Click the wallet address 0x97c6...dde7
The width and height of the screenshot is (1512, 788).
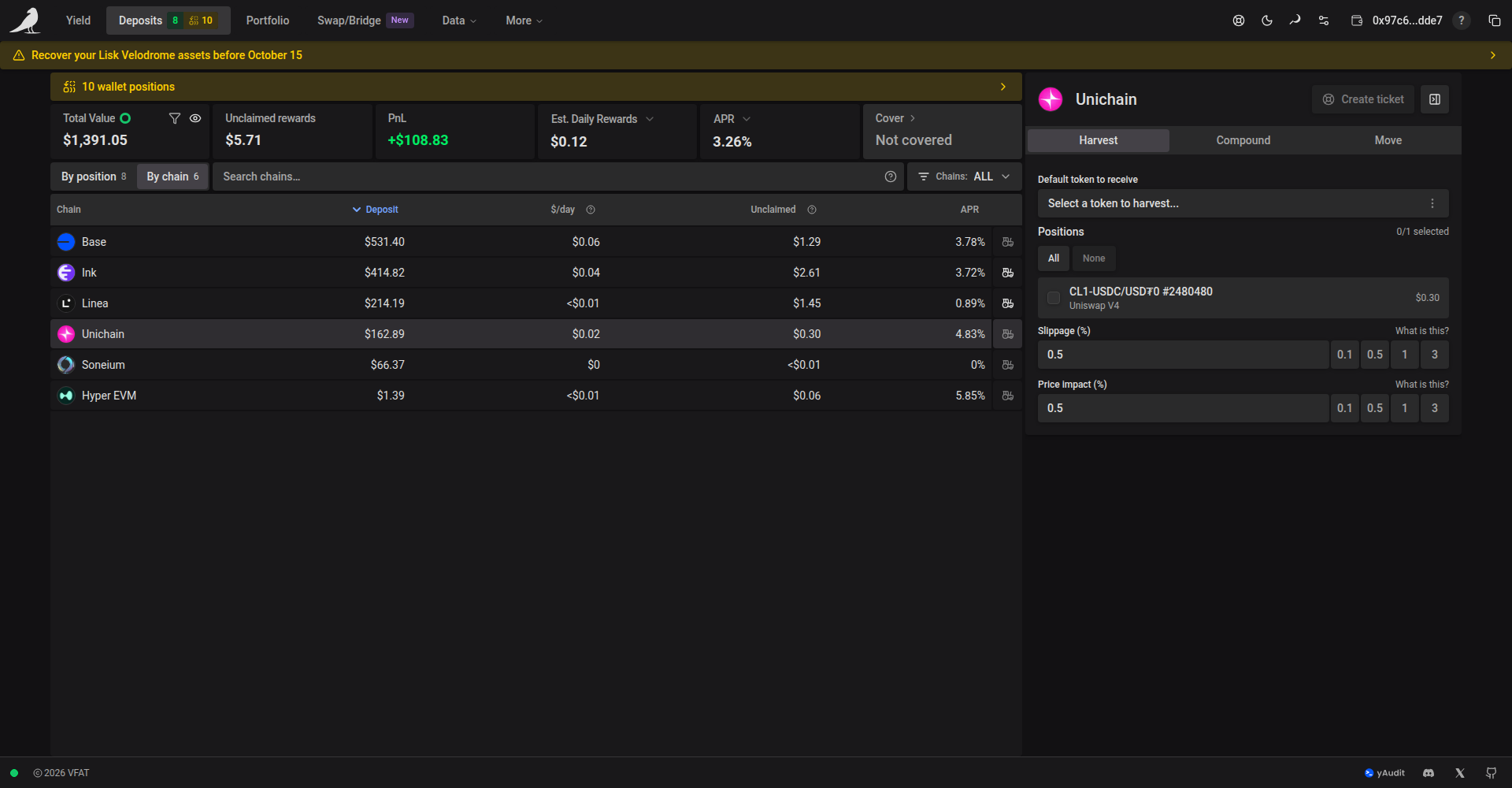tap(1406, 20)
